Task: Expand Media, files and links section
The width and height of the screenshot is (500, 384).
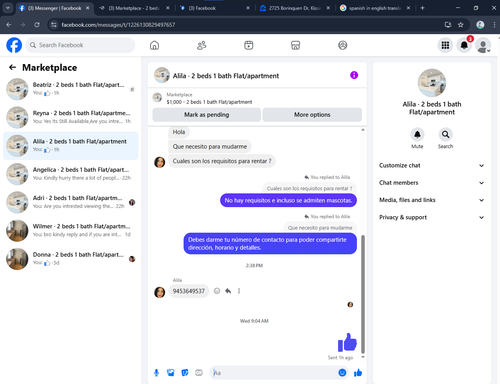Action: 432,200
